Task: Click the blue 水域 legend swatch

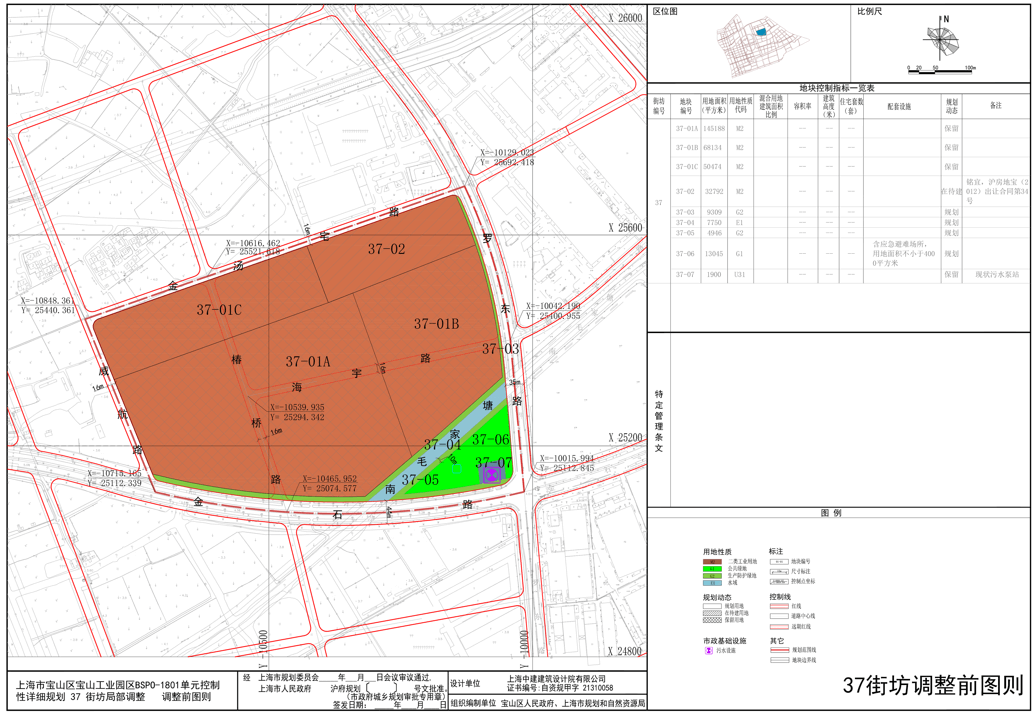Action: (x=711, y=583)
